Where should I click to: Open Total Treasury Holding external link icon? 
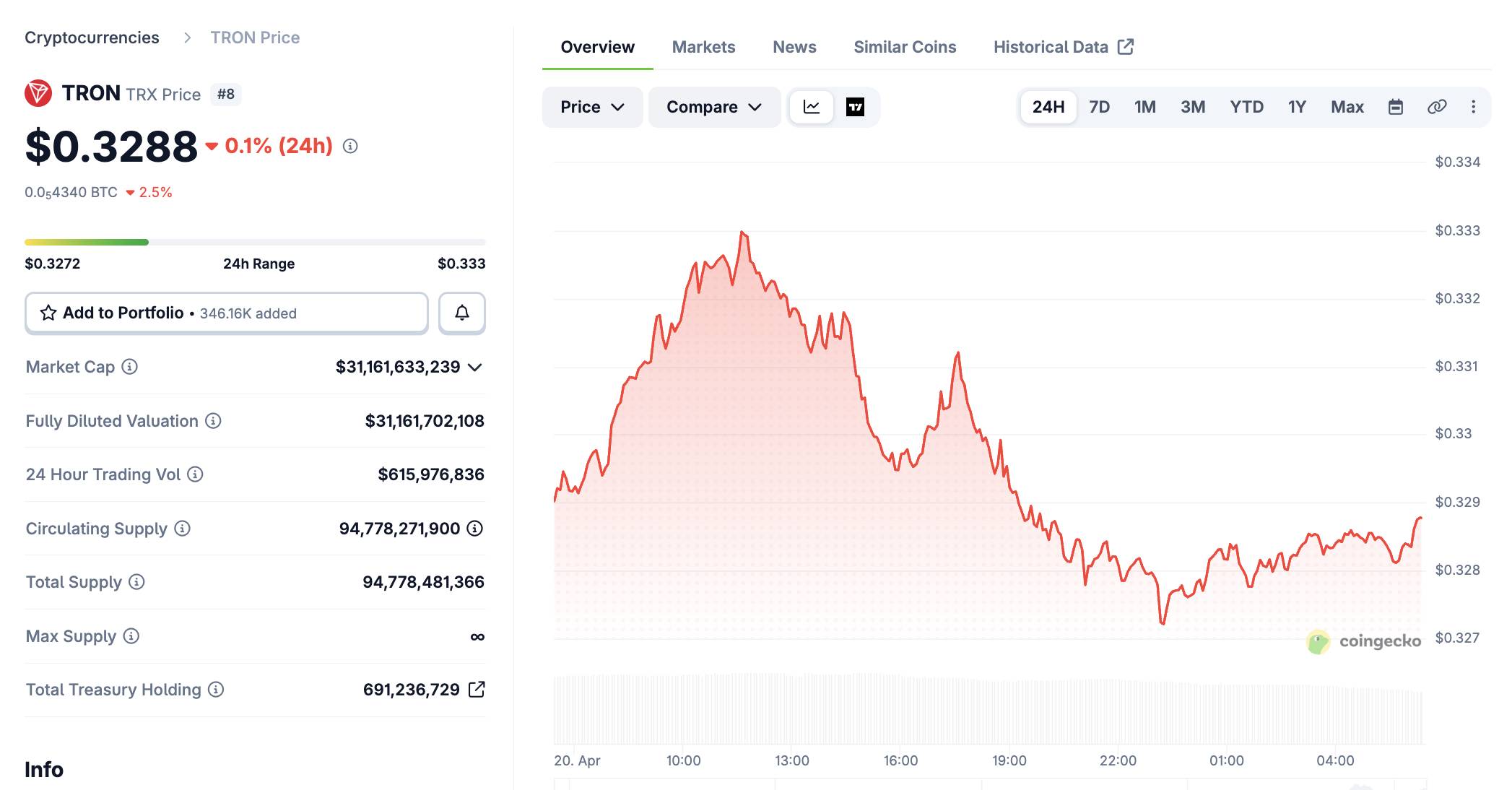pyautogui.click(x=477, y=690)
